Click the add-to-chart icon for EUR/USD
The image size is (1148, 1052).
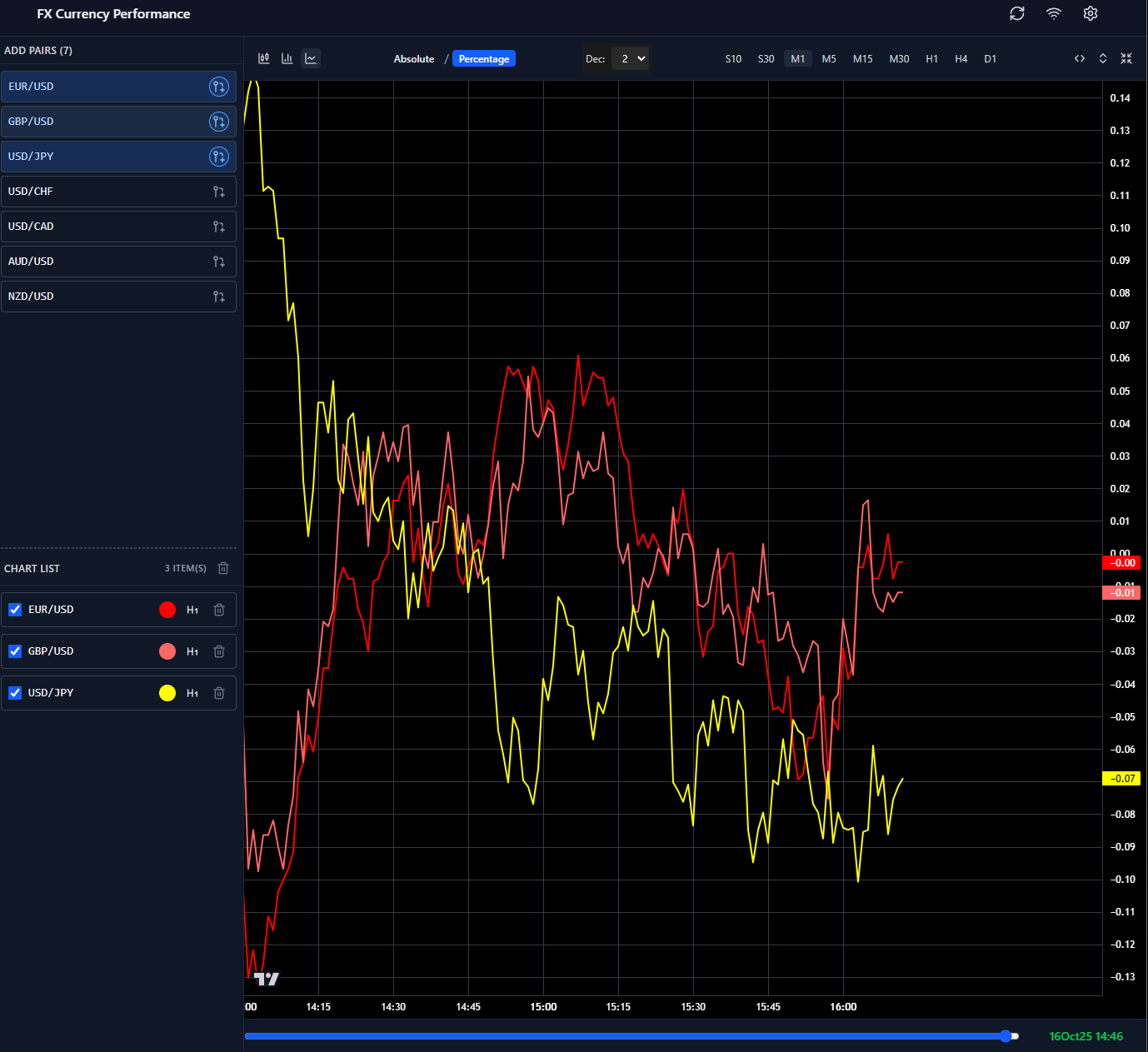pyautogui.click(x=219, y=87)
